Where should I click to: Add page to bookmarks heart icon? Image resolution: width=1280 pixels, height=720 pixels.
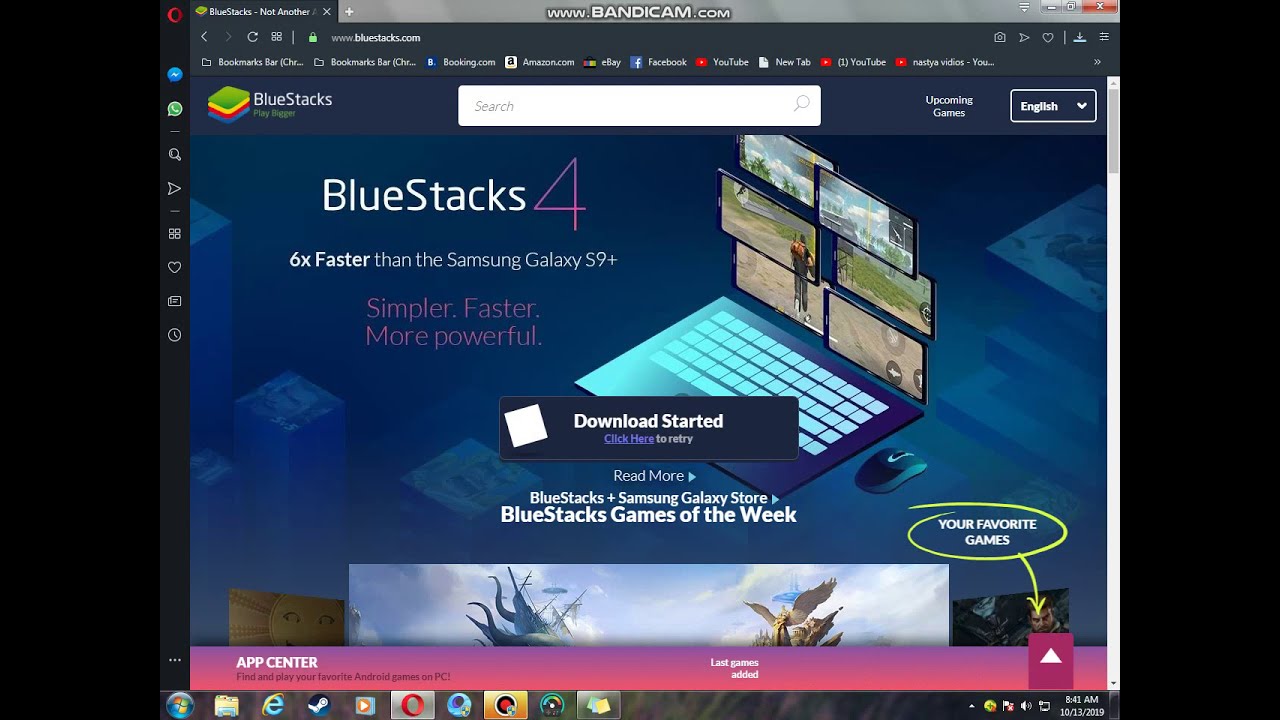[1048, 37]
